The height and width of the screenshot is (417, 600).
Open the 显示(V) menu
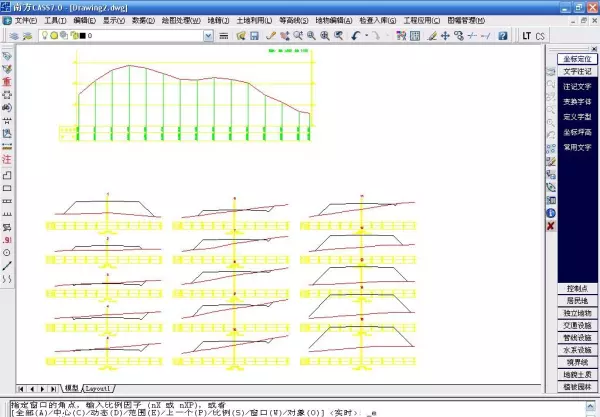pyautogui.click(x=114, y=21)
